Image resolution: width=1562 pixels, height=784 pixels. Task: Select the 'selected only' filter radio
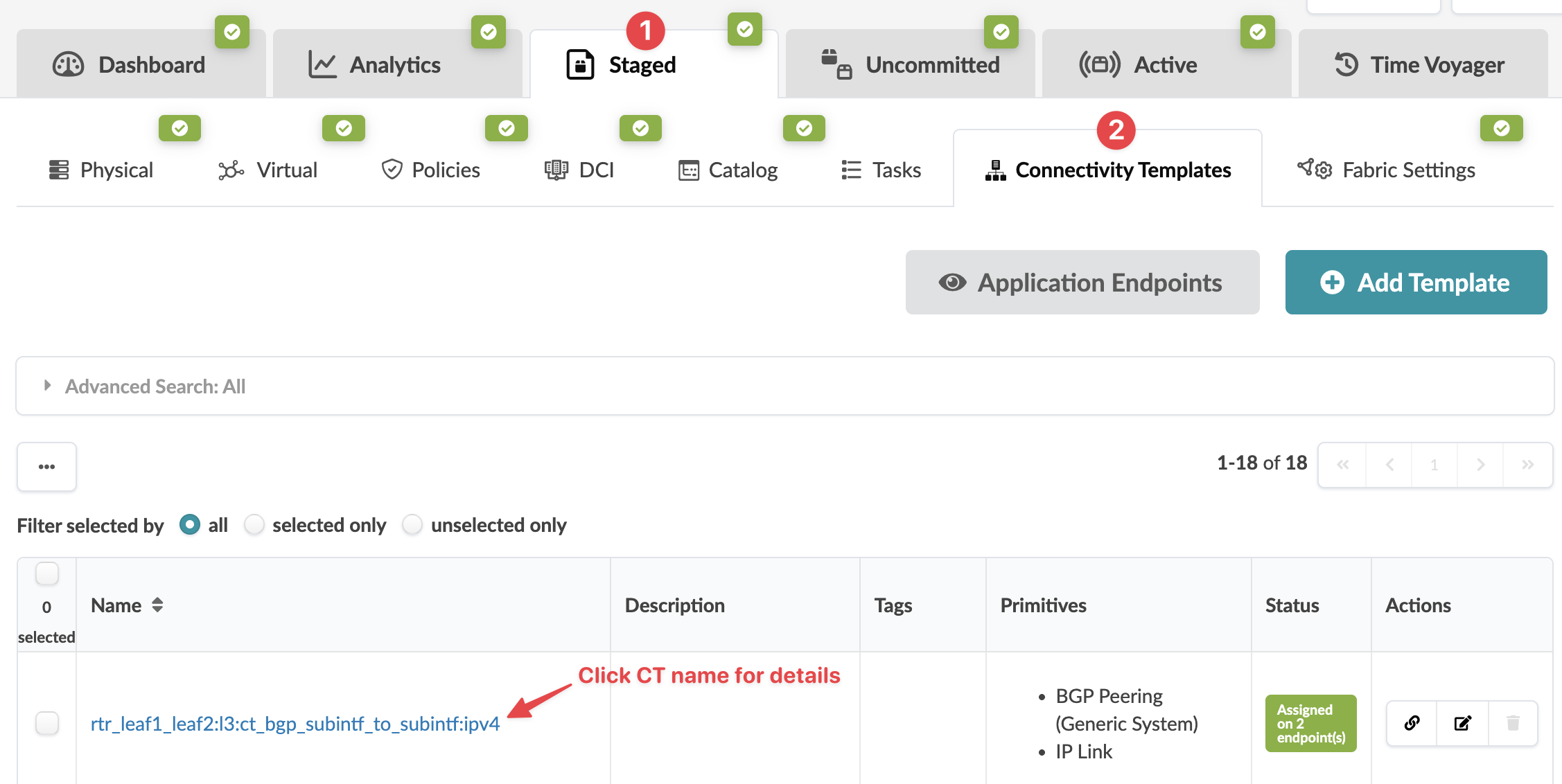pos(254,525)
